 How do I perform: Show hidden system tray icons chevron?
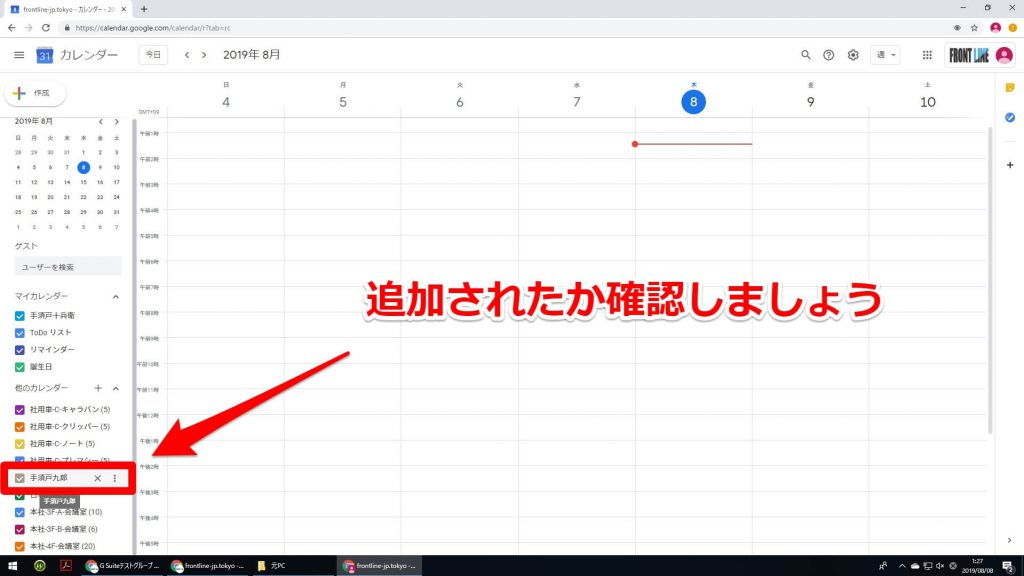coord(902,566)
